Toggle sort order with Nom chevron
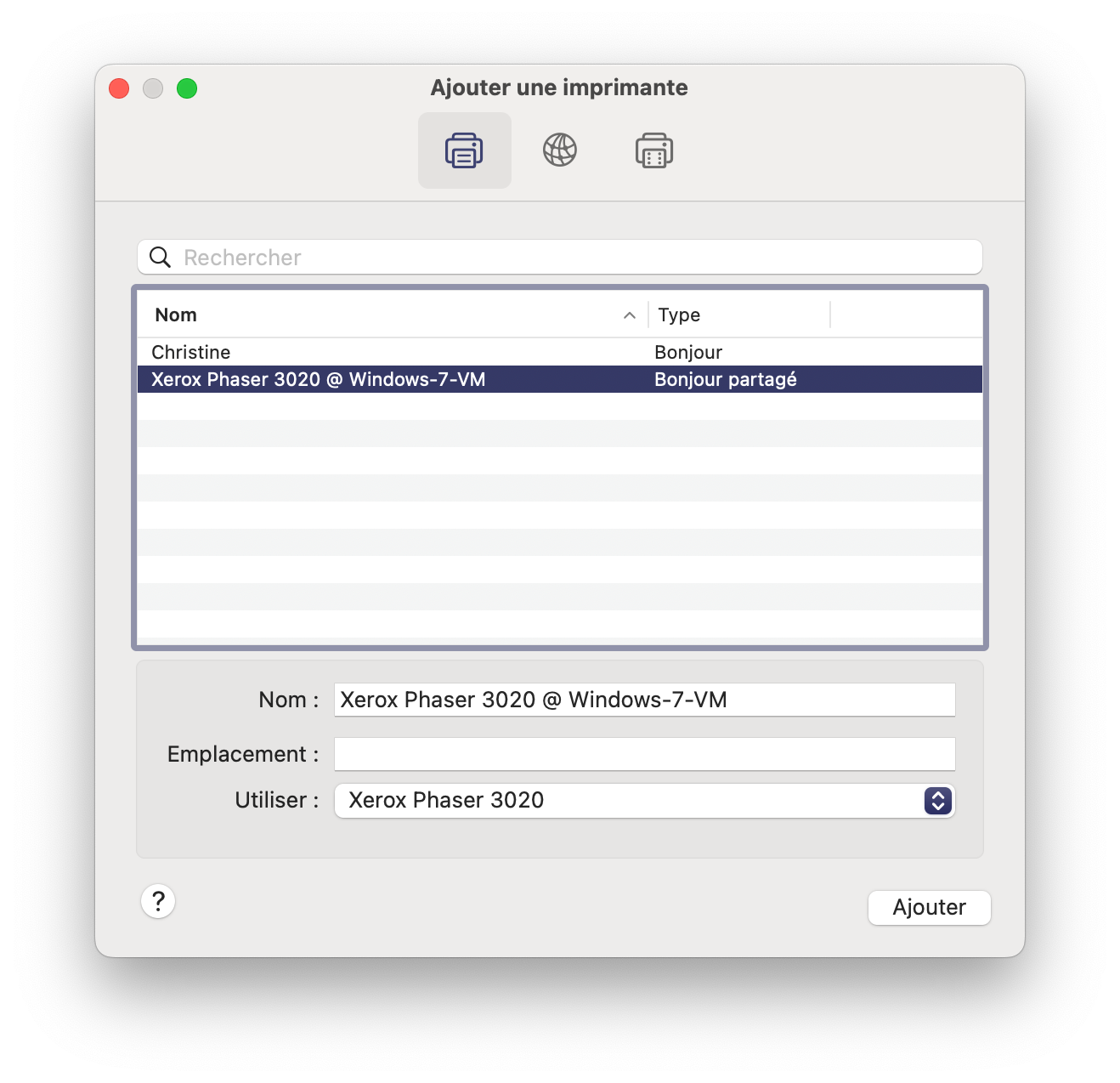Viewport: 1120px width, 1083px height. pyautogui.click(x=630, y=315)
